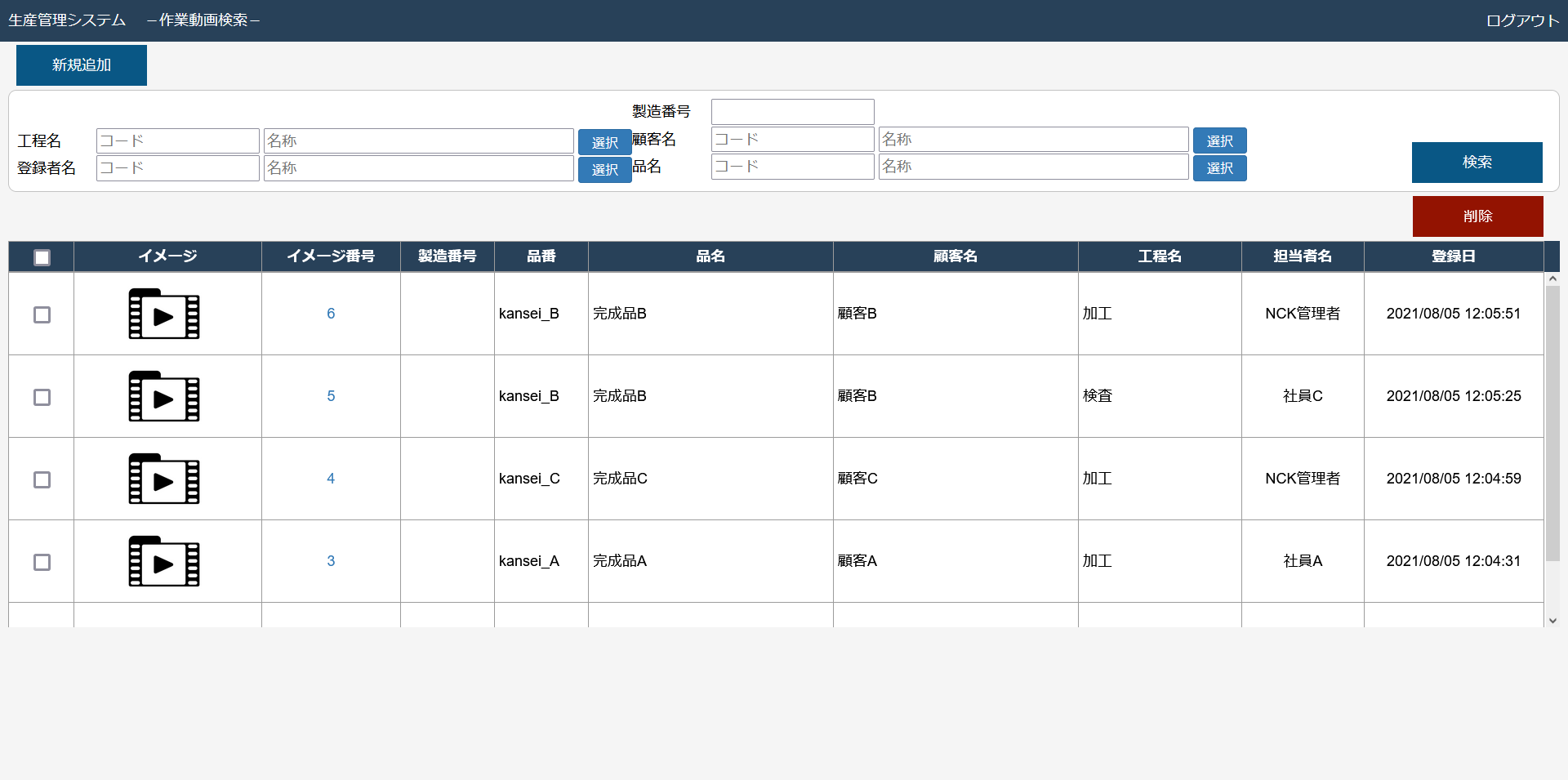Click the イメージ番号 column header
The height and width of the screenshot is (780, 1568).
(331, 256)
